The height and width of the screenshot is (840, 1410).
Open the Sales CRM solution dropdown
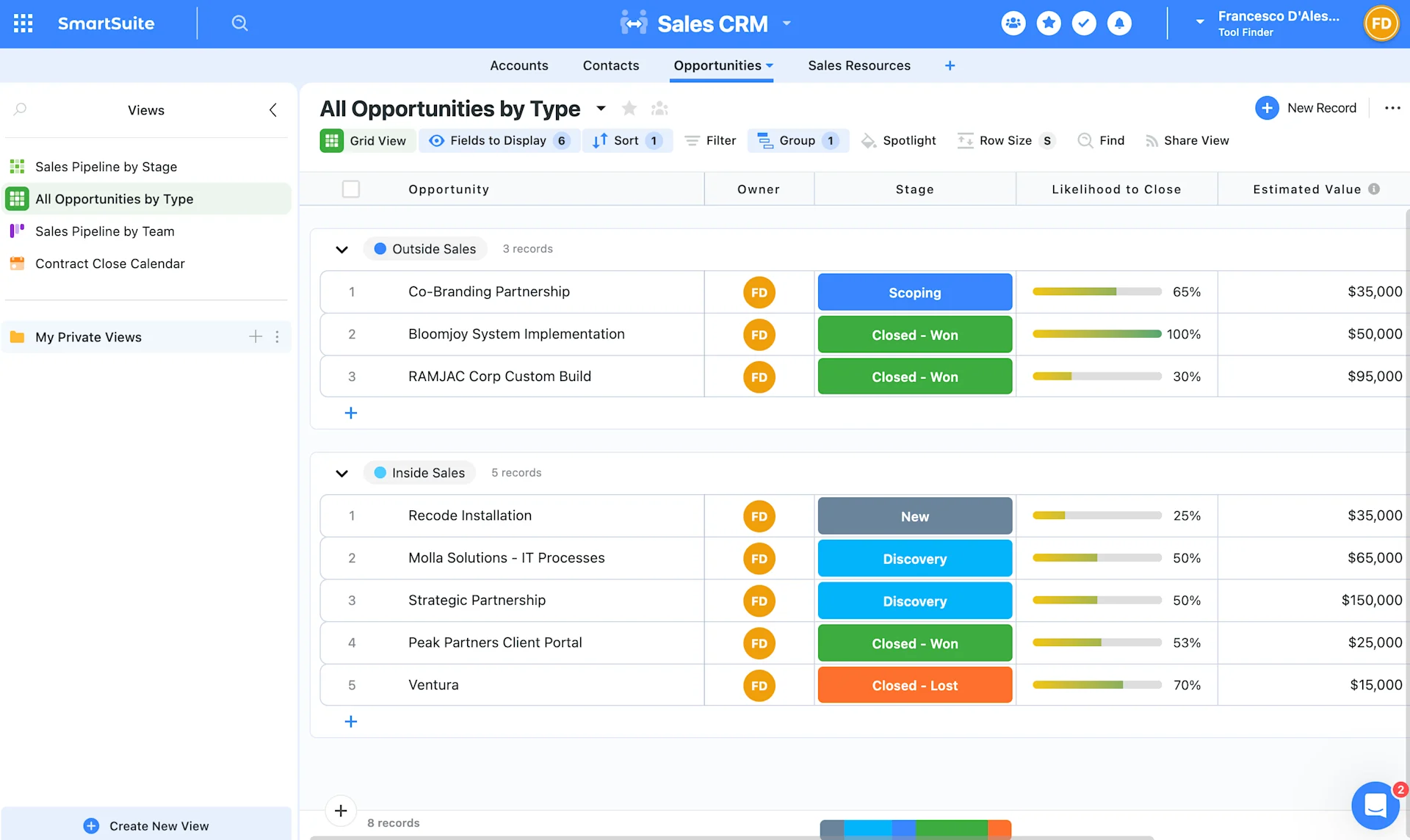pyautogui.click(x=786, y=23)
